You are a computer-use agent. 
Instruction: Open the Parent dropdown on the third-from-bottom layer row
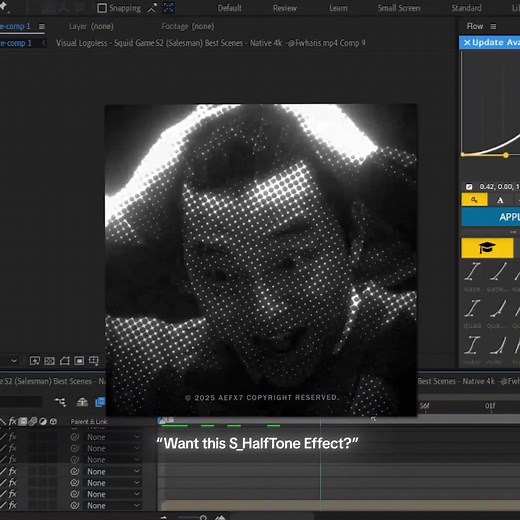pos(113,483)
